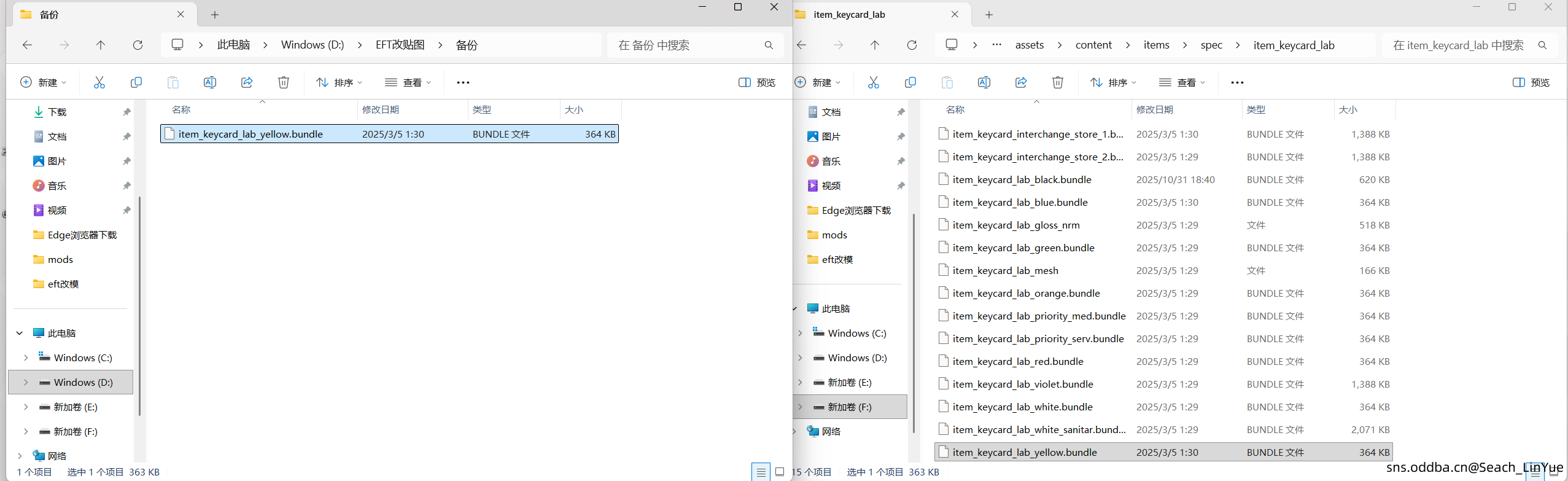1568x481 pixels.
Task: Click the 备份 tab title
Action: 49,15
